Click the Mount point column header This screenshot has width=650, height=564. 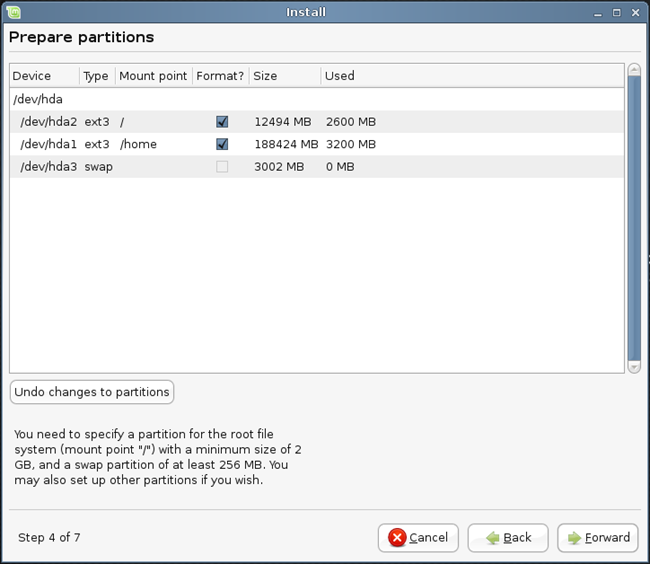(153, 76)
